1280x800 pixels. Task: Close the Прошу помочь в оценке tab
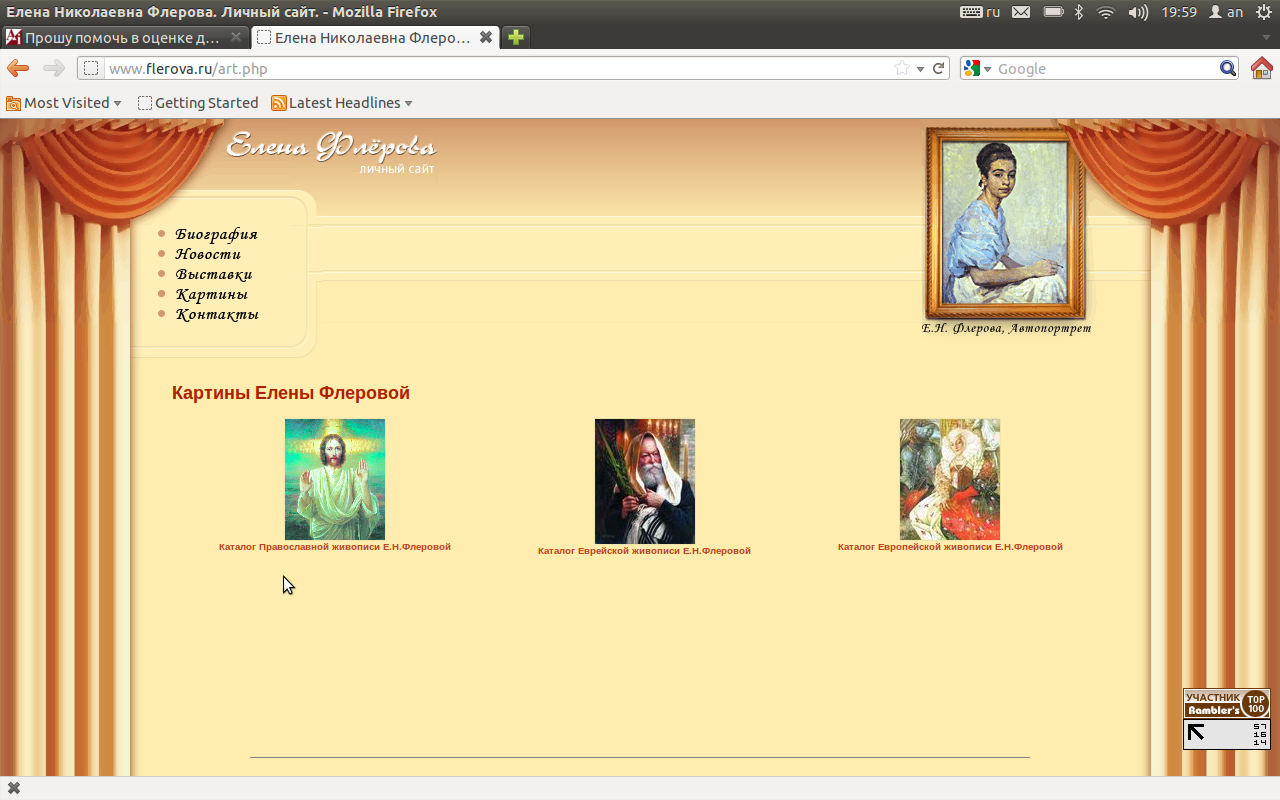tap(236, 37)
